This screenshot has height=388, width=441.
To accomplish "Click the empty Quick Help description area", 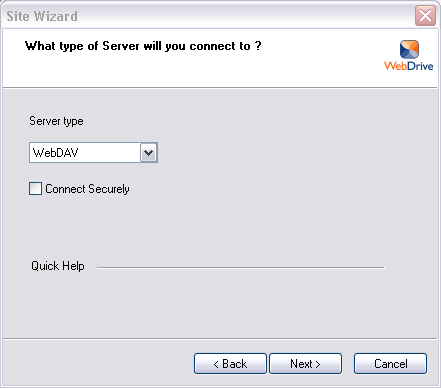I will (220, 302).
